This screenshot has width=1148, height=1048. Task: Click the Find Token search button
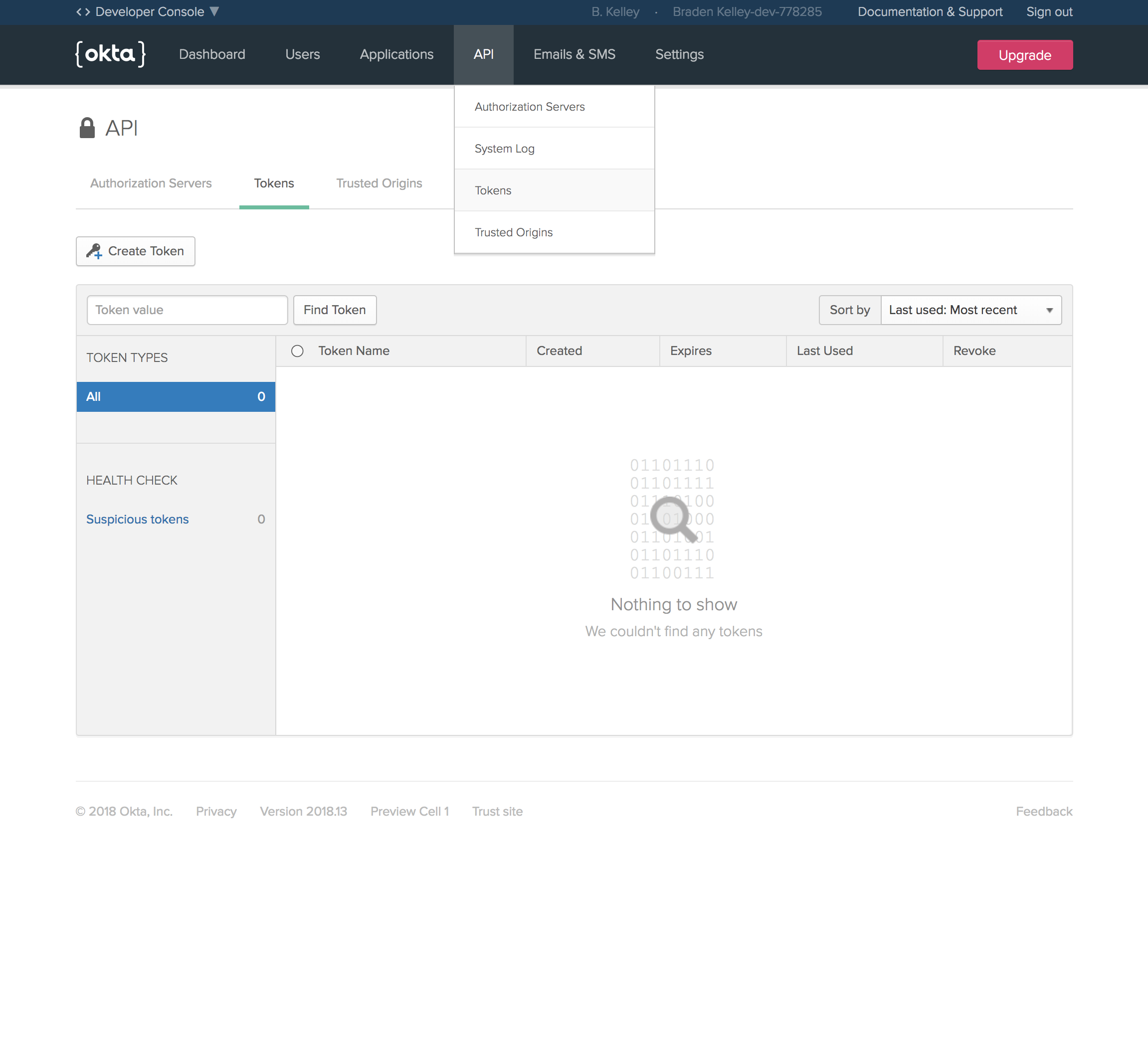point(335,310)
